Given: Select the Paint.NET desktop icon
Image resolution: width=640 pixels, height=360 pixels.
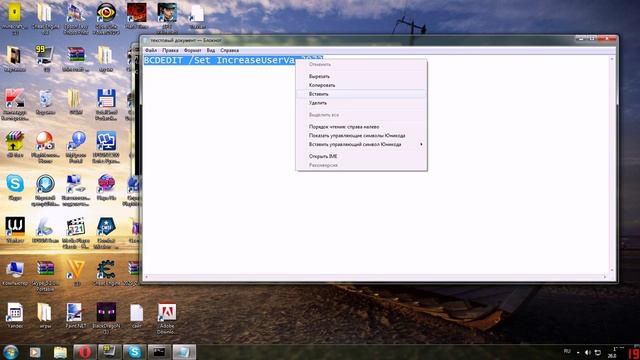Looking at the screenshot, I should (x=76, y=316).
